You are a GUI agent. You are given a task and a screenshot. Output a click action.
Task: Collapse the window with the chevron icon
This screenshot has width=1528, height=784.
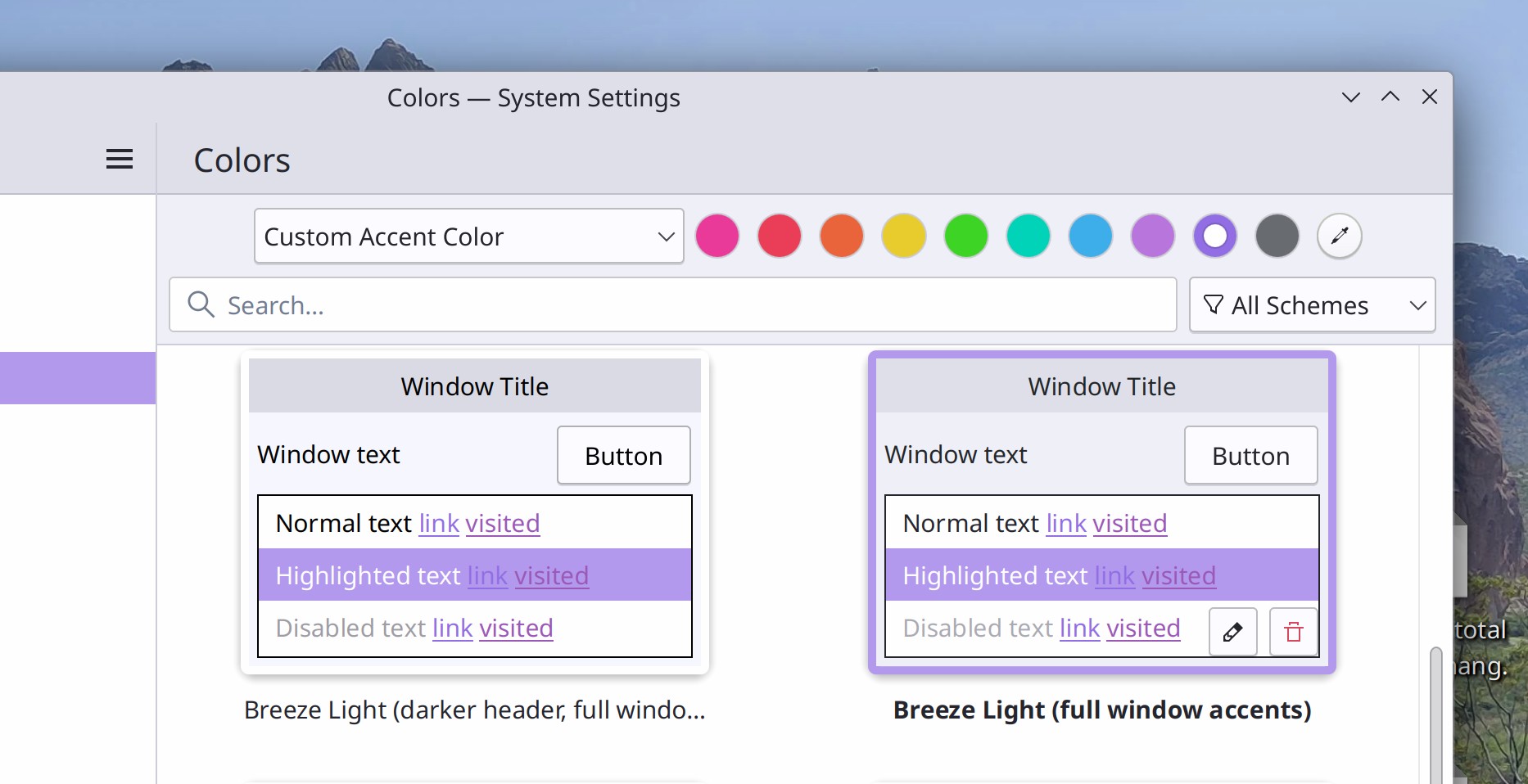[1350, 97]
